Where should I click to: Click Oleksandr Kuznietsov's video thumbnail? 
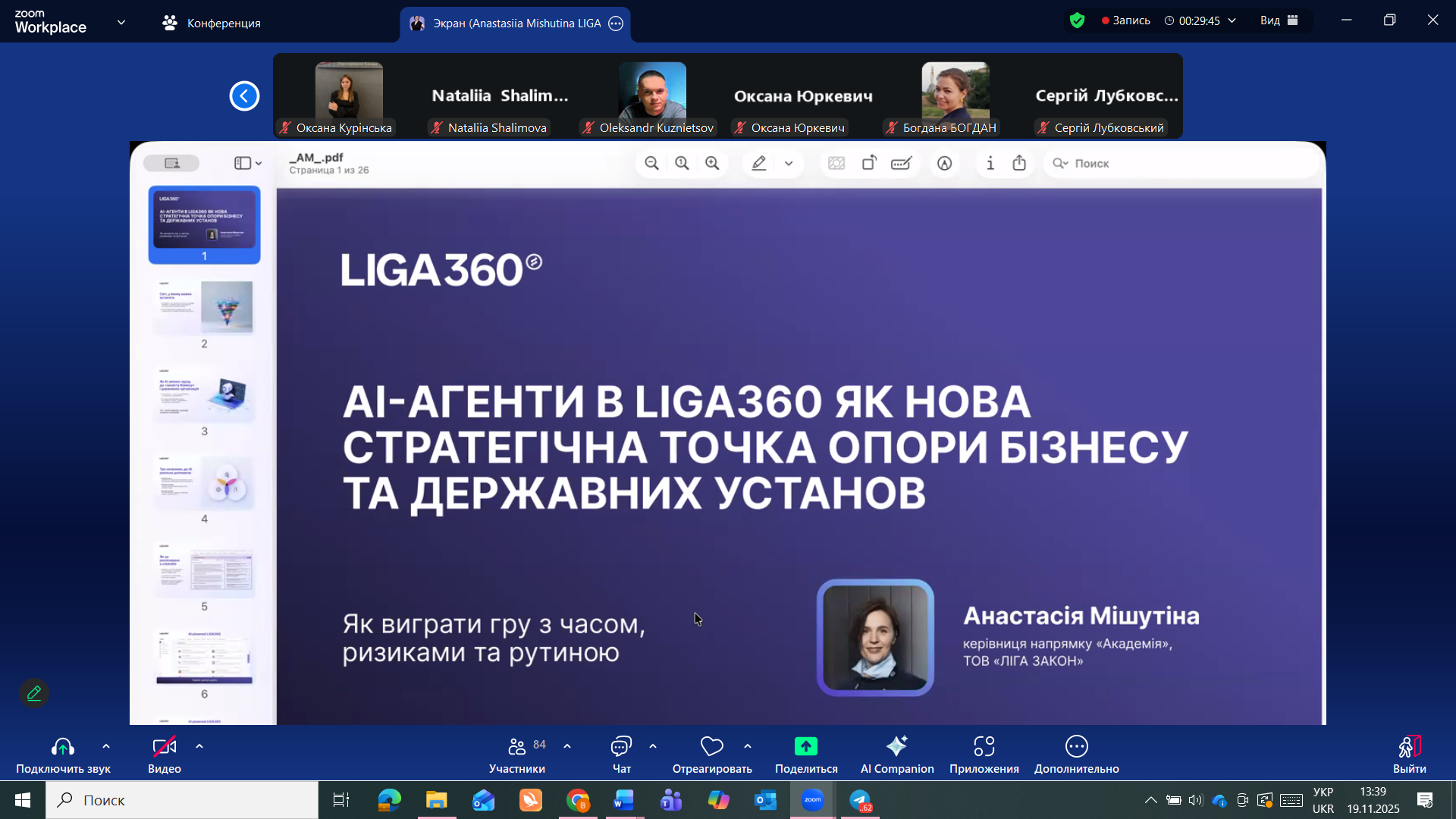652,93
